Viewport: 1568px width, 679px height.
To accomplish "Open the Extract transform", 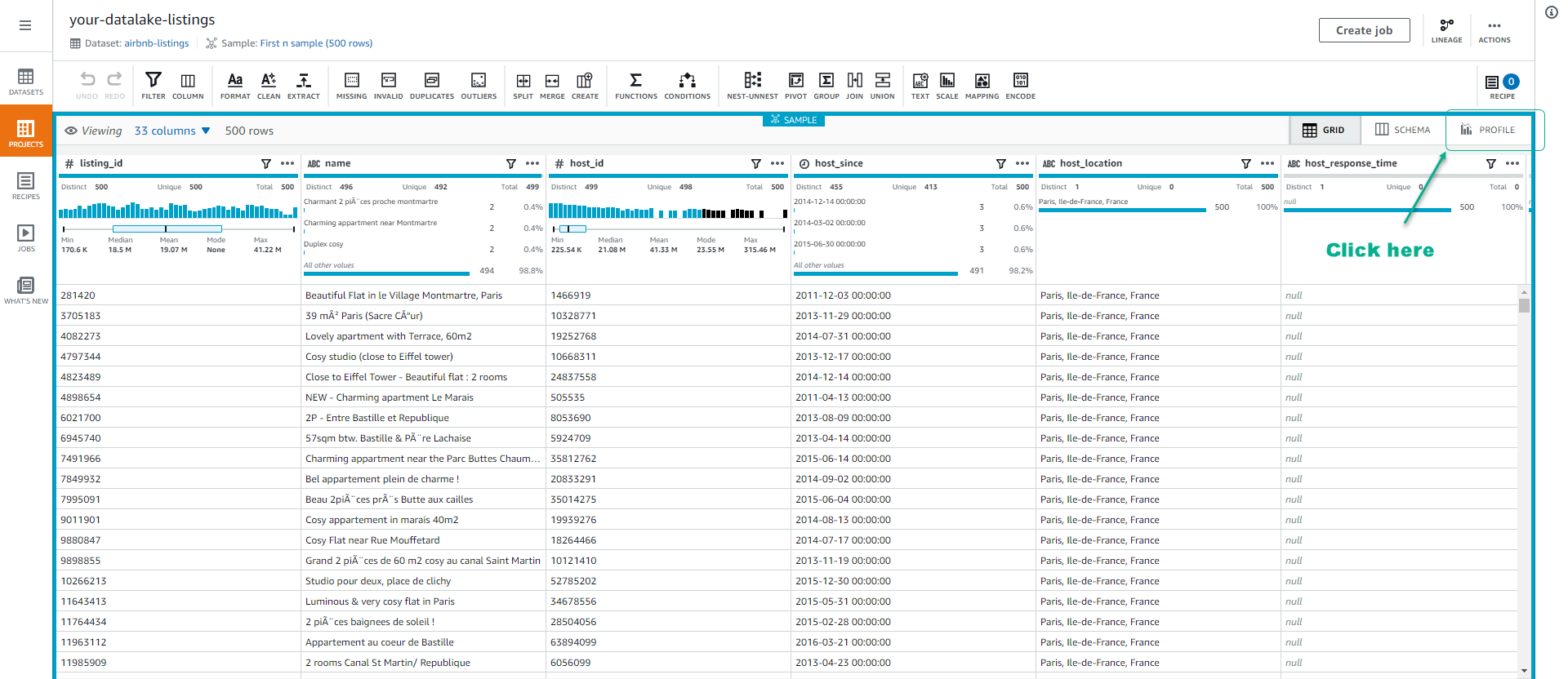I will pos(304,85).
